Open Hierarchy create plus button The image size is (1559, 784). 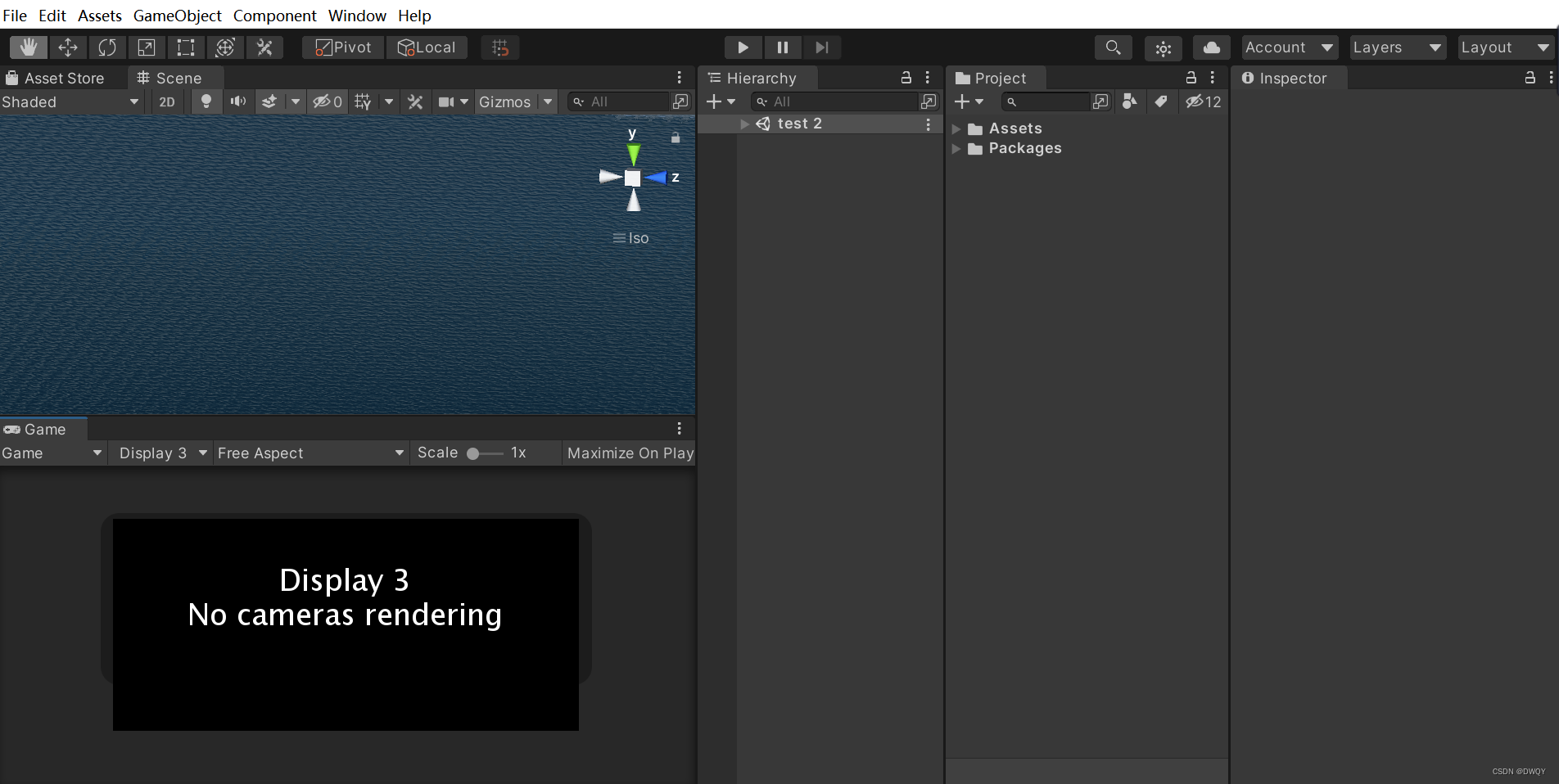pos(721,102)
